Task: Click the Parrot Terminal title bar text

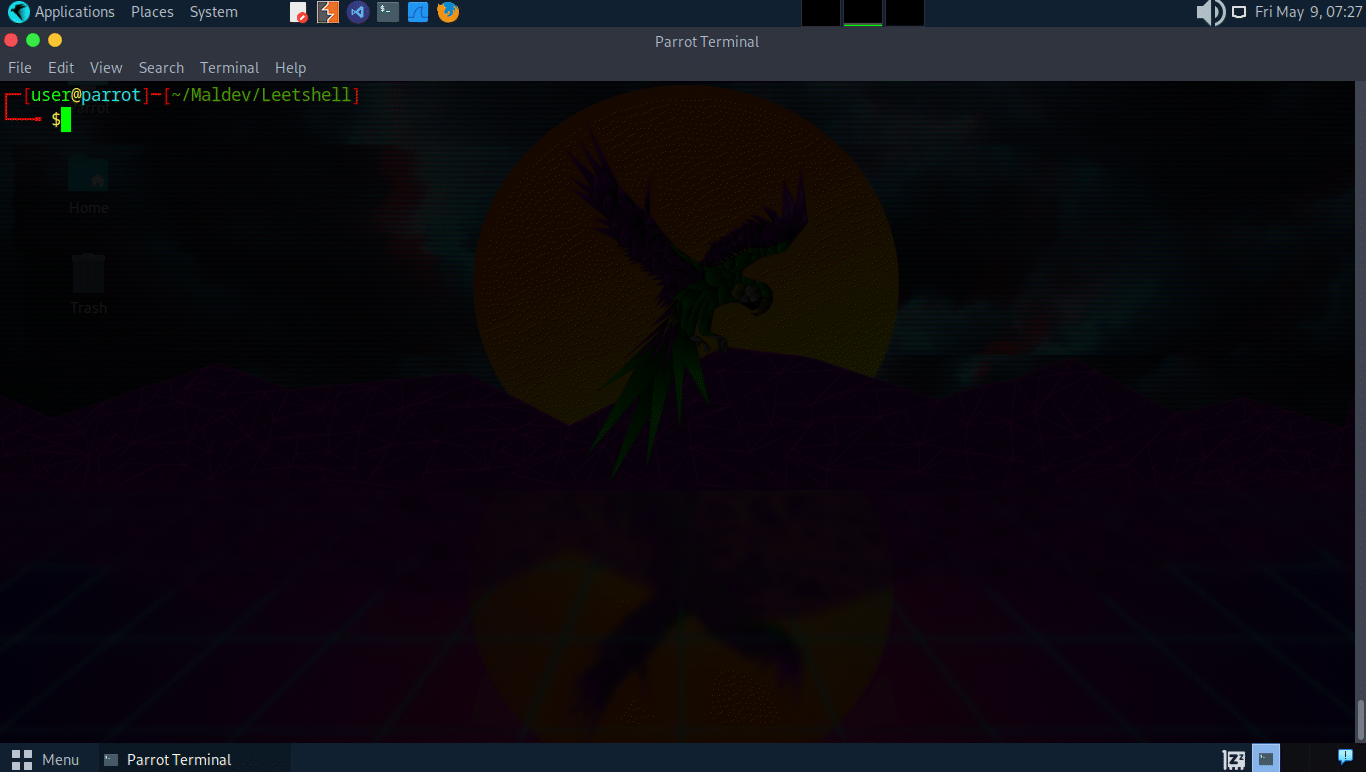Action: click(707, 42)
